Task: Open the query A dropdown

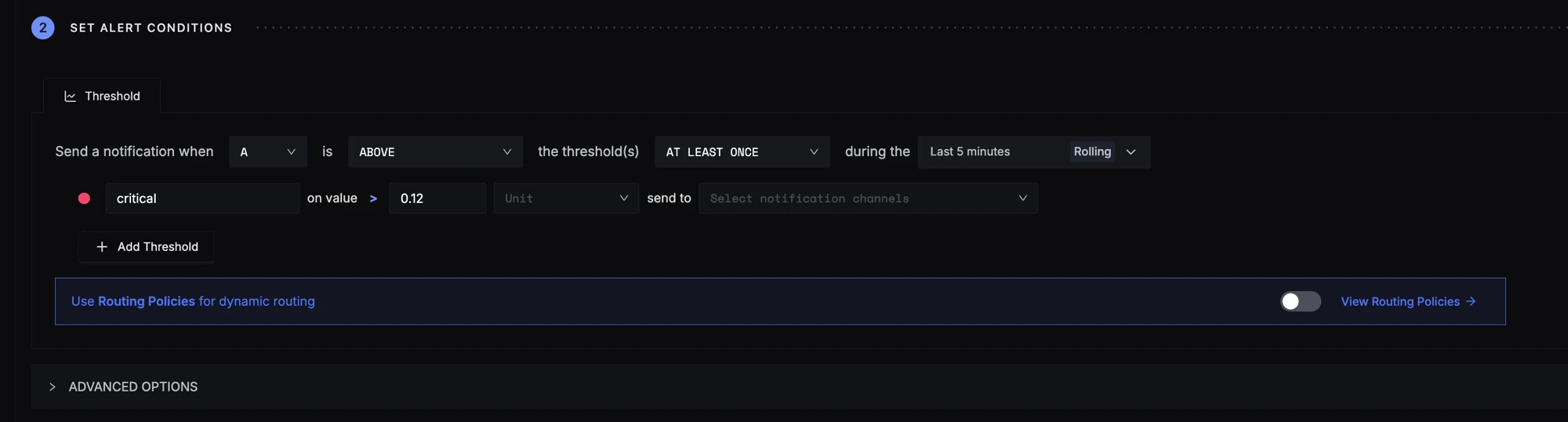Action: [268, 152]
